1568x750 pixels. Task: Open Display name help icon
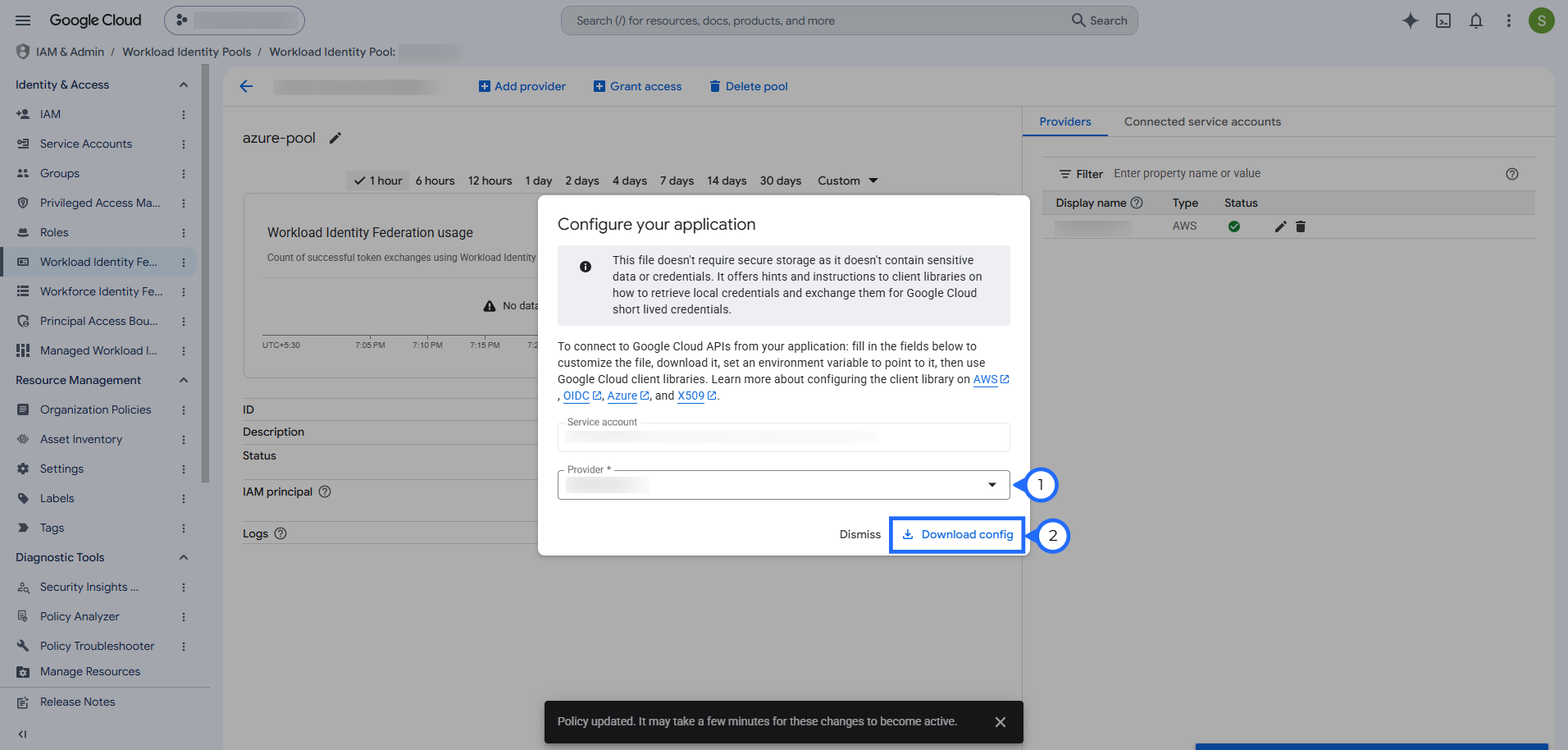click(1137, 203)
